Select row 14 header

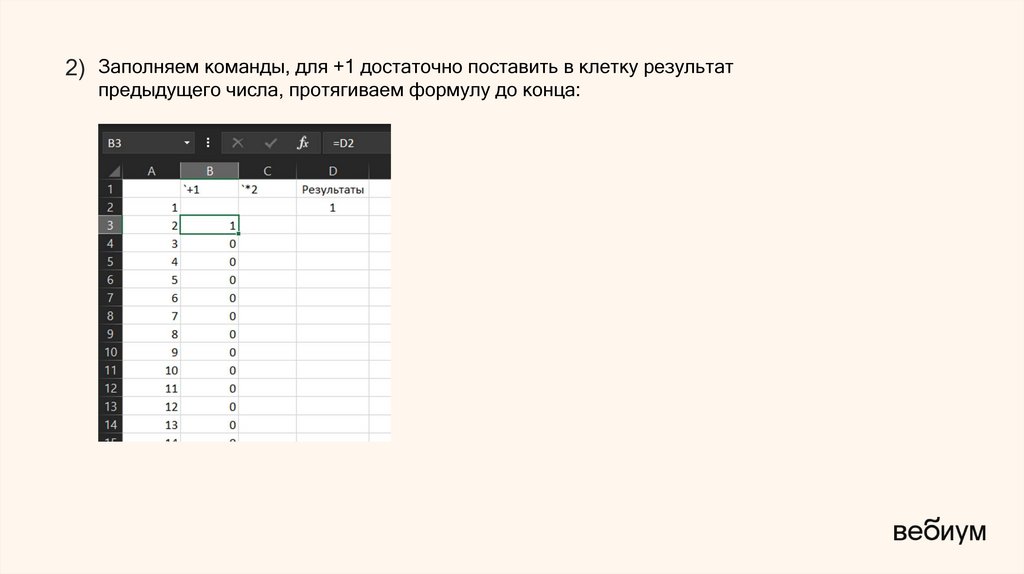click(110, 424)
